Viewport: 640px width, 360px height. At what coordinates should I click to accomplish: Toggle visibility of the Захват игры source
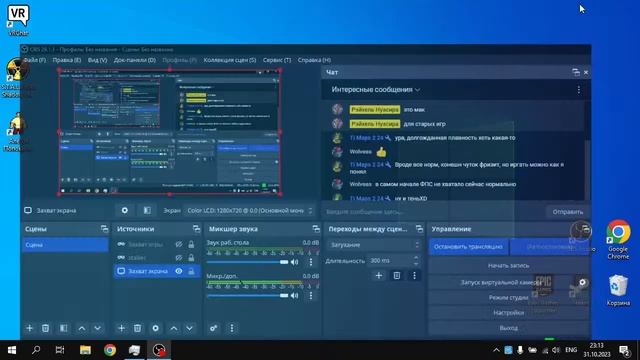pyautogui.click(x=179, y=244)
